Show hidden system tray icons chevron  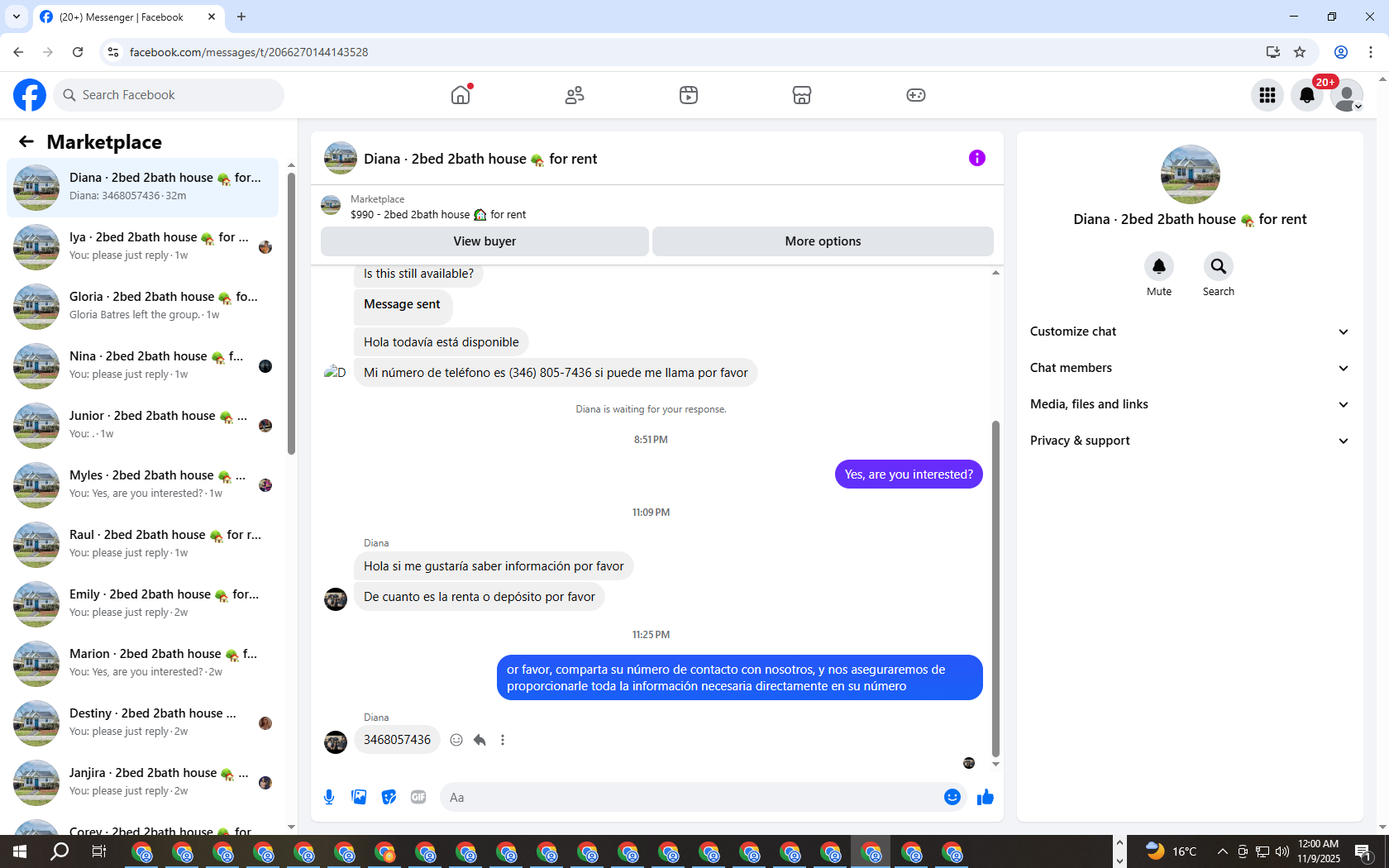[1222, 851]
